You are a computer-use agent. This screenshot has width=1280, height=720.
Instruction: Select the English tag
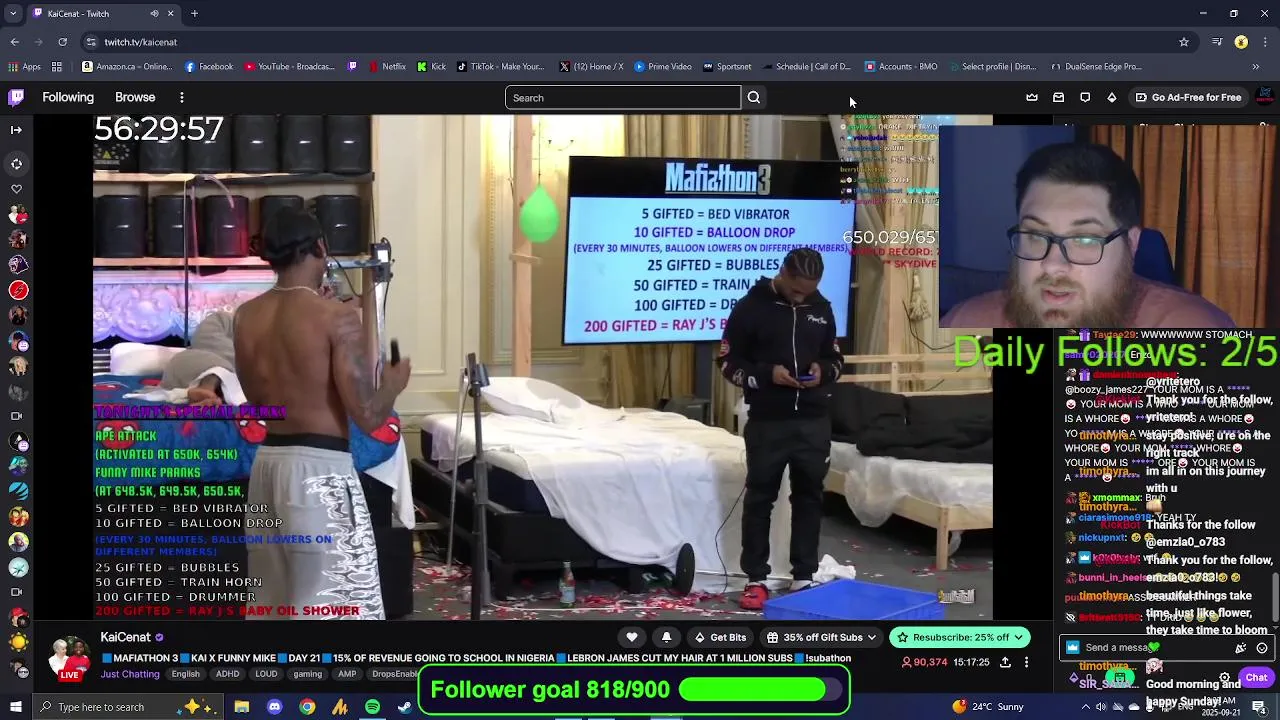tap(185, 674)
